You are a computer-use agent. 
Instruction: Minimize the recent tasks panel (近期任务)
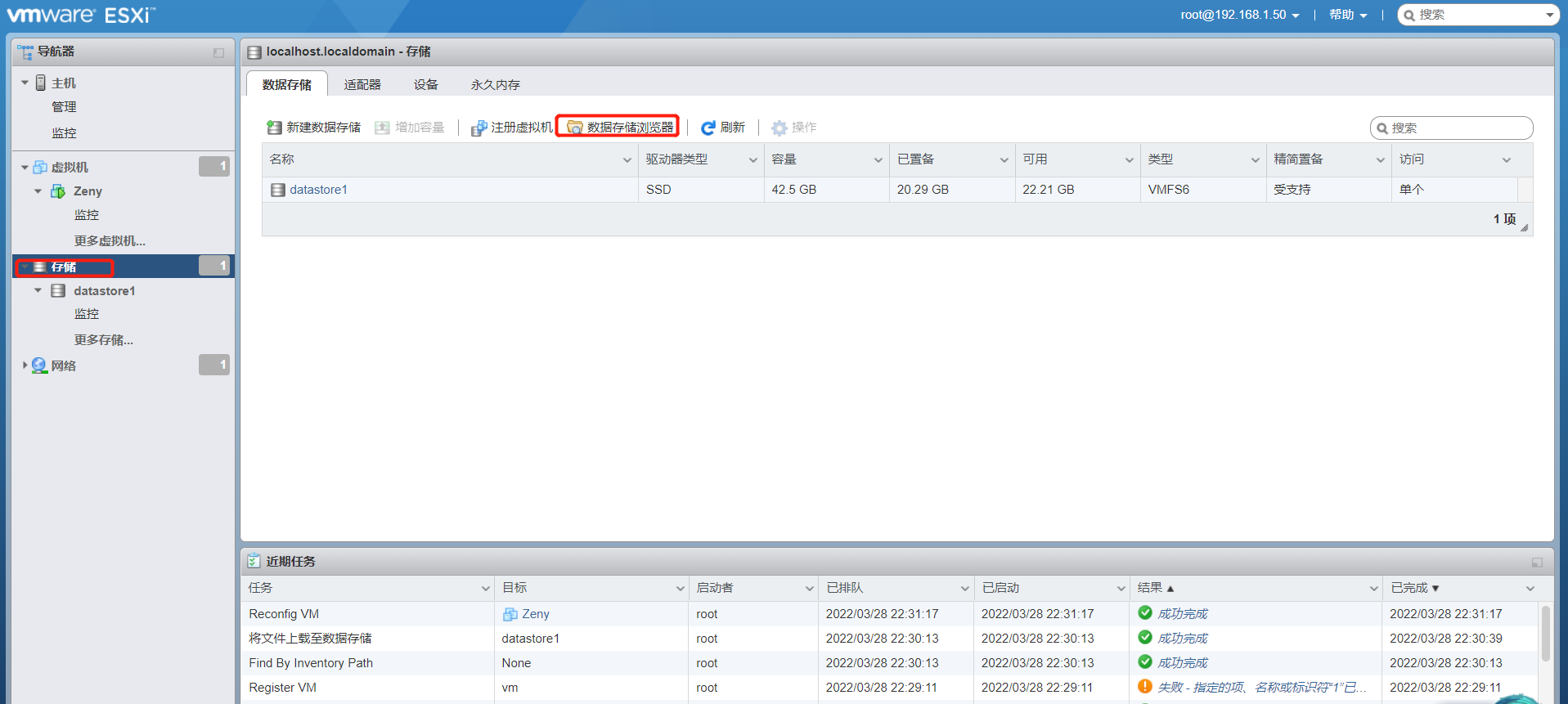pyautogui.click(x=1537, y=563)
